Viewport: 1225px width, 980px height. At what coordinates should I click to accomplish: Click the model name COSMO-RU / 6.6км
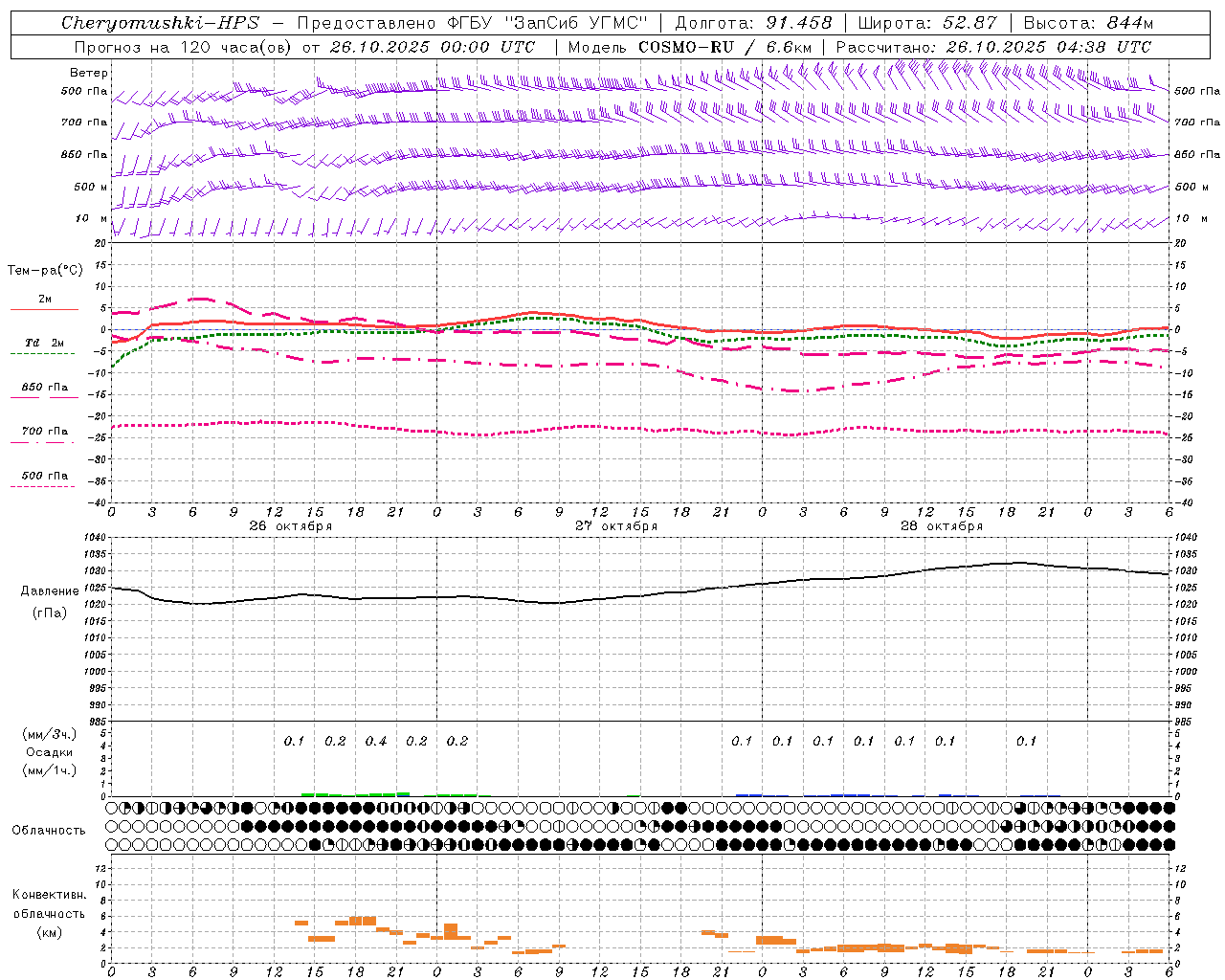click(x=726, y=47)
